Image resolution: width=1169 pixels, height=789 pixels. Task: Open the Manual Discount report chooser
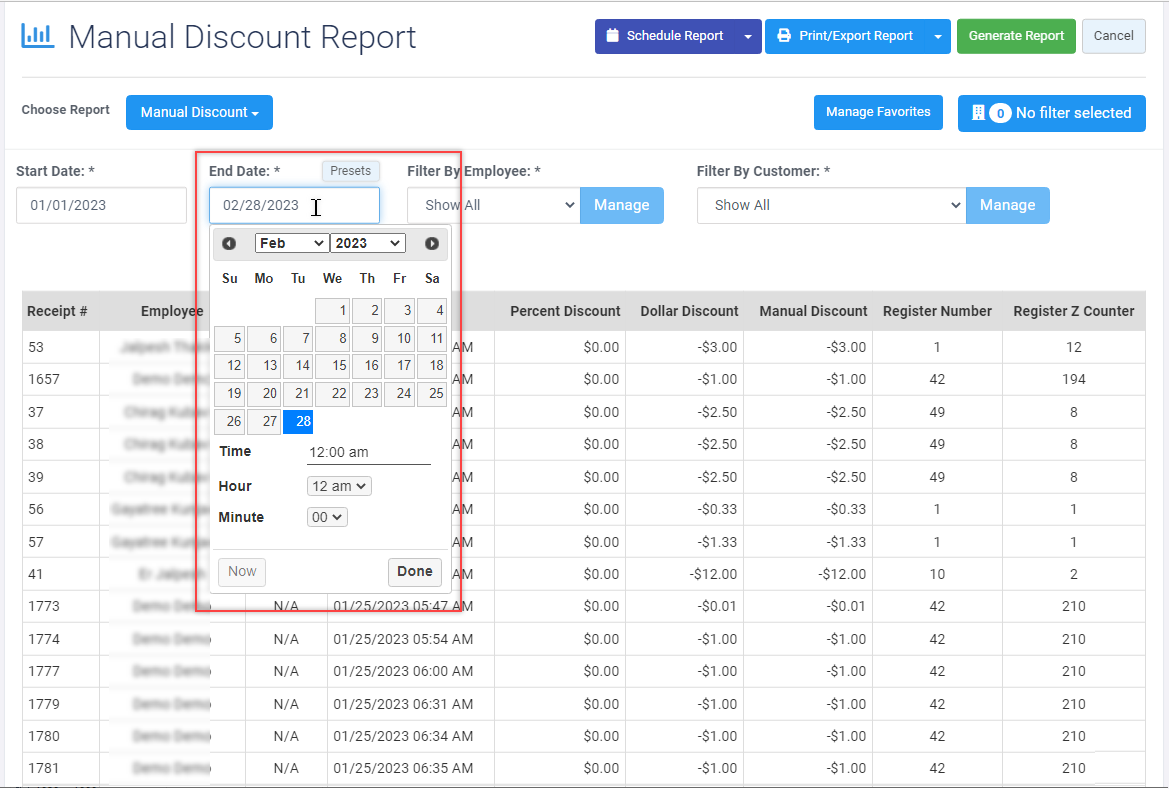pyautogui.click(x=199, y=112)
